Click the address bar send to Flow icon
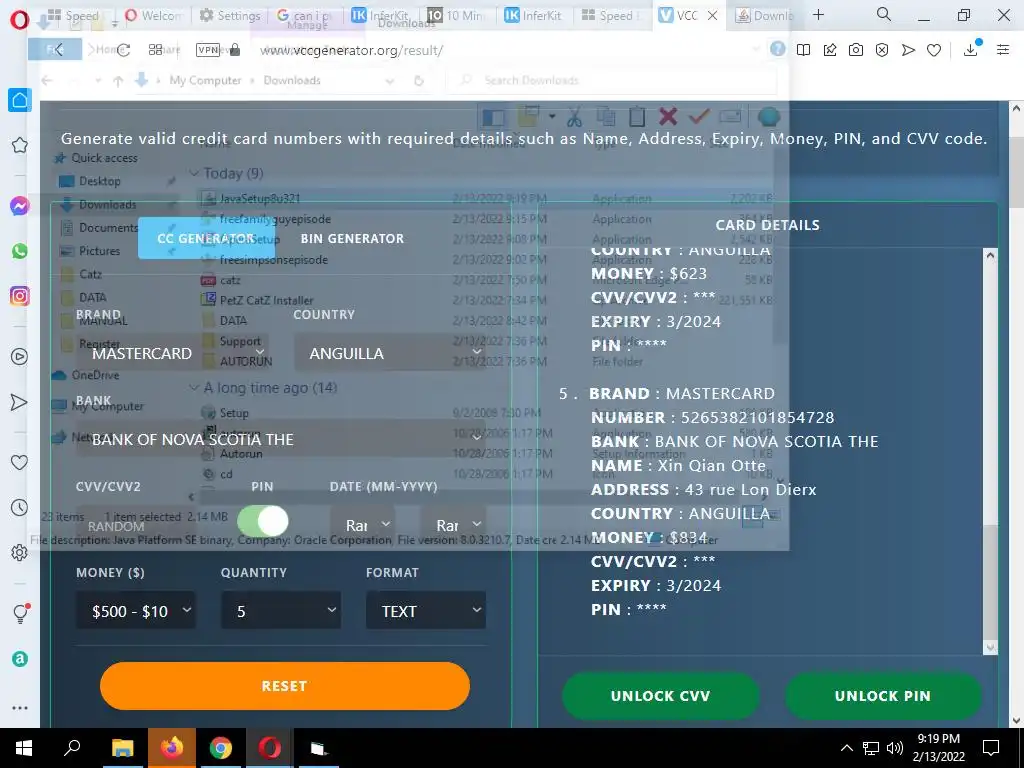This screenshot has height=768, width=1024. click(908, 50)
